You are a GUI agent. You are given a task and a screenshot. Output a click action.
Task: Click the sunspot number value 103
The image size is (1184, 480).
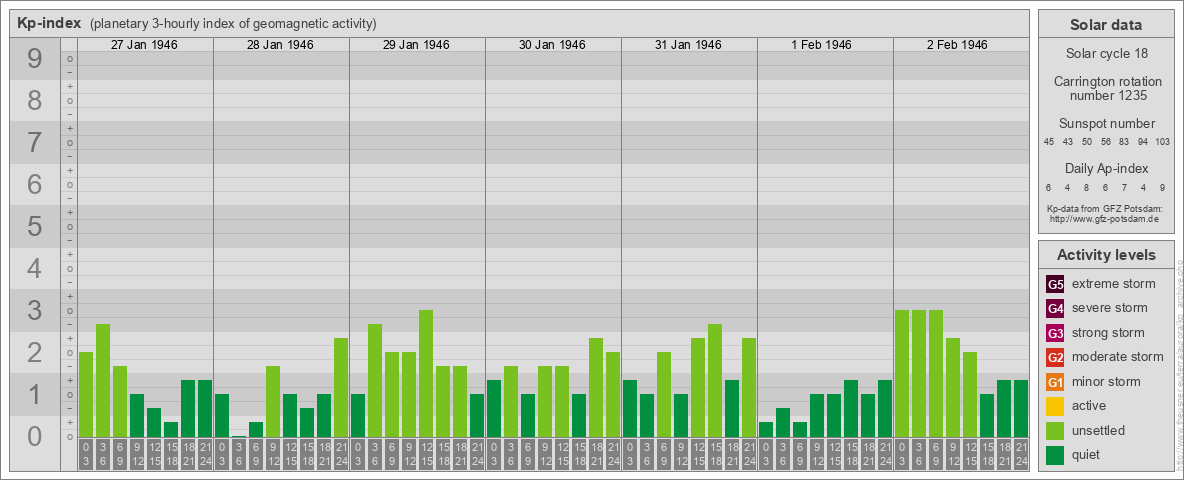1163,142
